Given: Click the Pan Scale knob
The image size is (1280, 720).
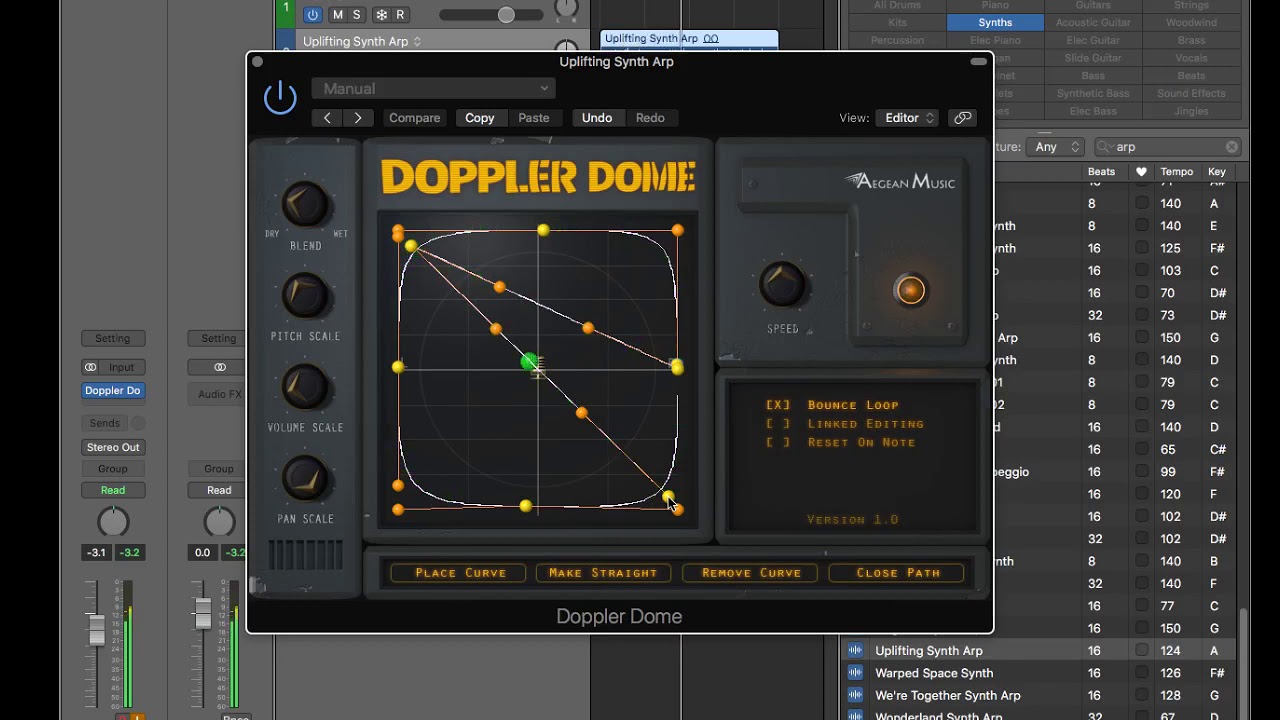Looking at the screenshot, I should pyautogui.click(x=305, y=478).
